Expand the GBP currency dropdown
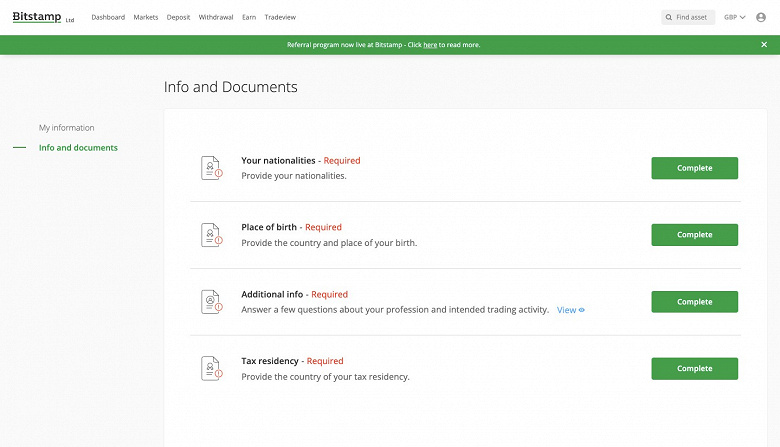 pyautogui.click(x=735, y=17)
